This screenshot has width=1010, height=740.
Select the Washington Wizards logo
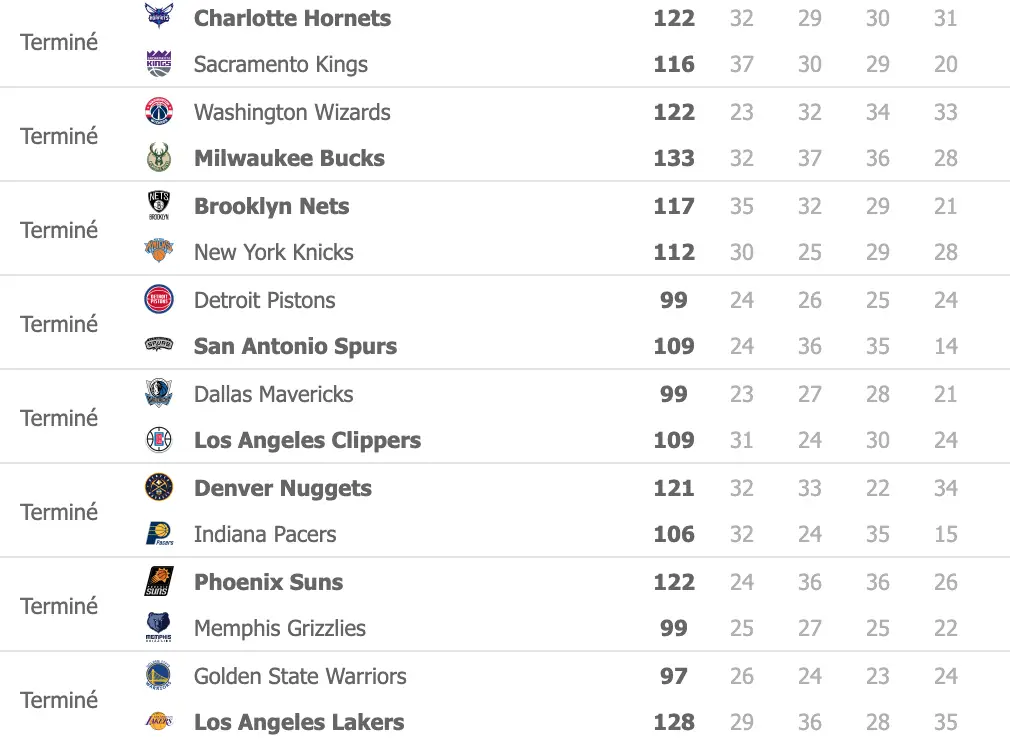click(159, 111)
